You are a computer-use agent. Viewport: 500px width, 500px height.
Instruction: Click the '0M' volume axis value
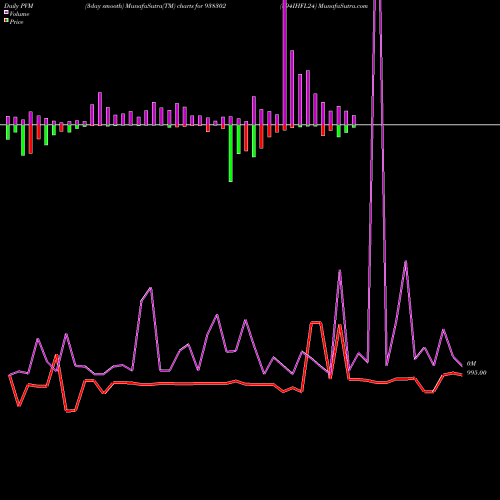click(471, 363)
